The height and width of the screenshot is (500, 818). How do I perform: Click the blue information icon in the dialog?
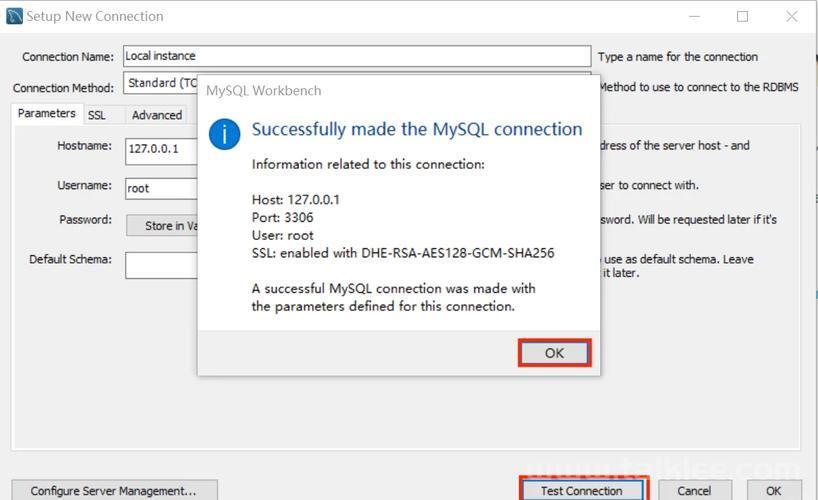tap(224, 134)
